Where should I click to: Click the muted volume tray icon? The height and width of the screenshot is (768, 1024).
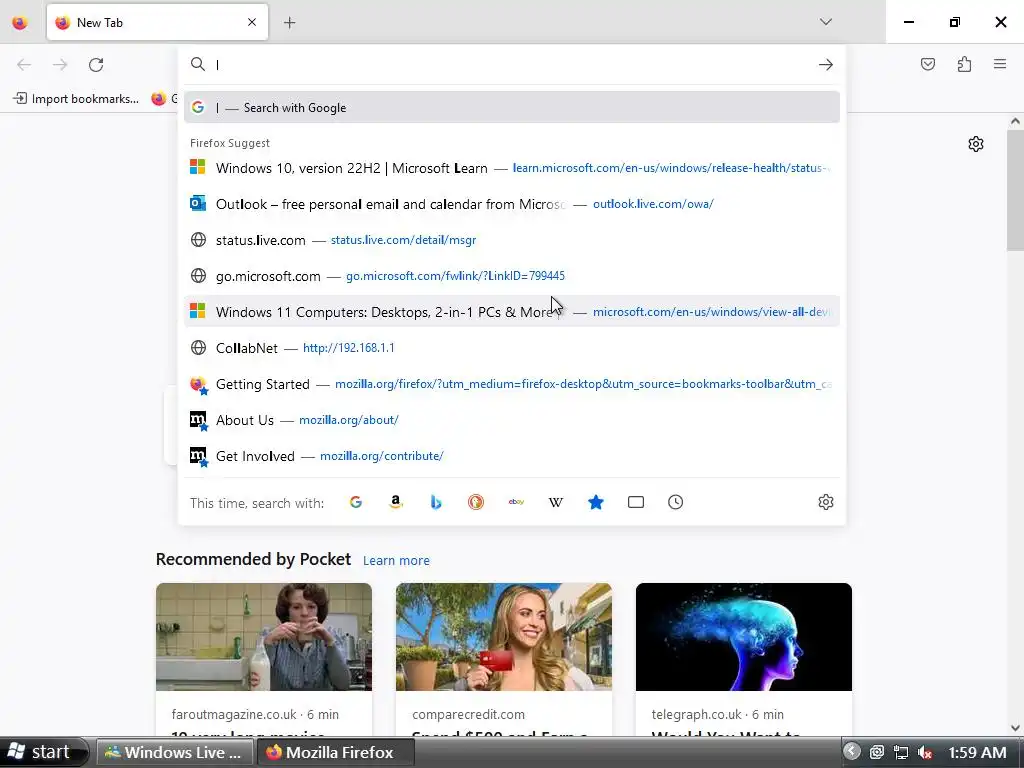click(x=925, y=752)
